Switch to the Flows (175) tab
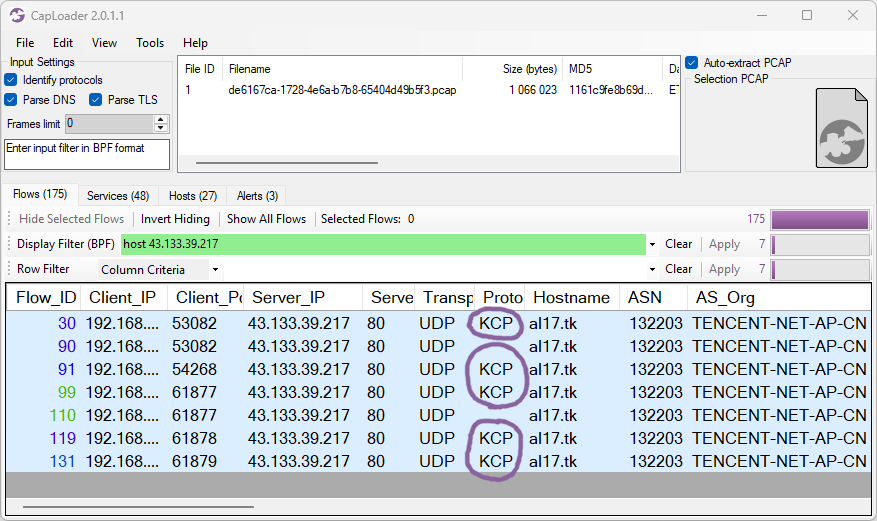Screen dimensions: 877x521 click(40, 194)
